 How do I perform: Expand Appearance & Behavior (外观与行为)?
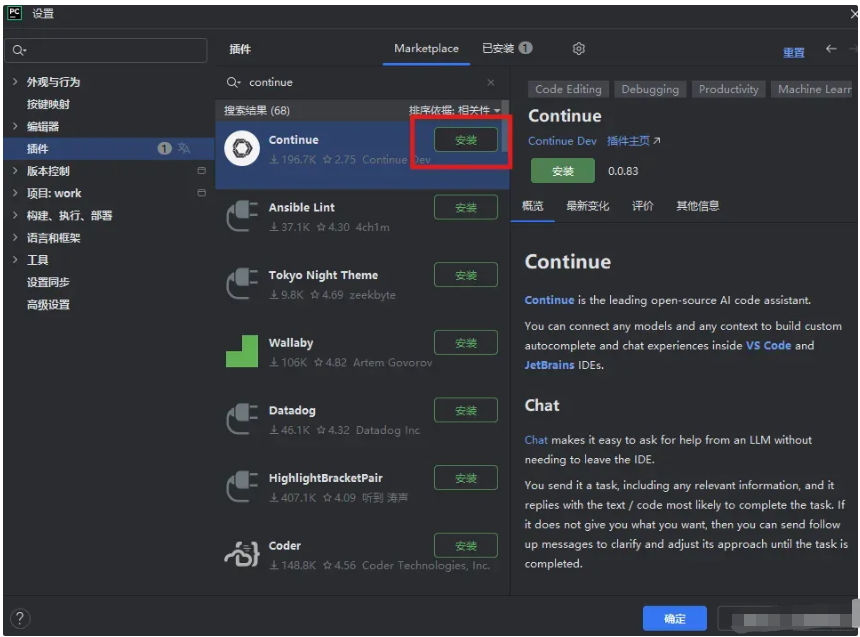tap(15, 82)
